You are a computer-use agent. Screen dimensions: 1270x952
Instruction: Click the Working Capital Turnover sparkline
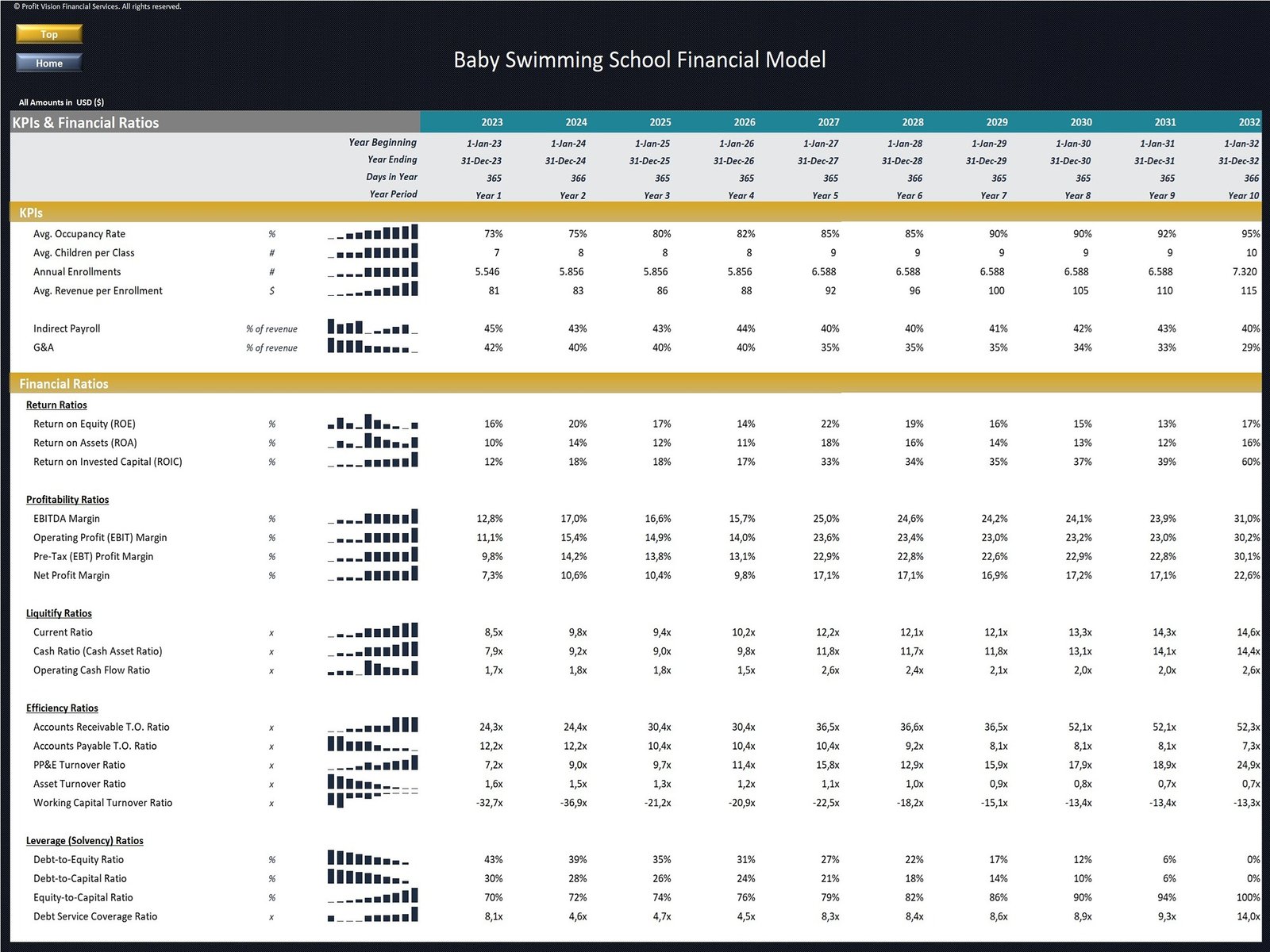pyautogui.click(x=372, y=801)
